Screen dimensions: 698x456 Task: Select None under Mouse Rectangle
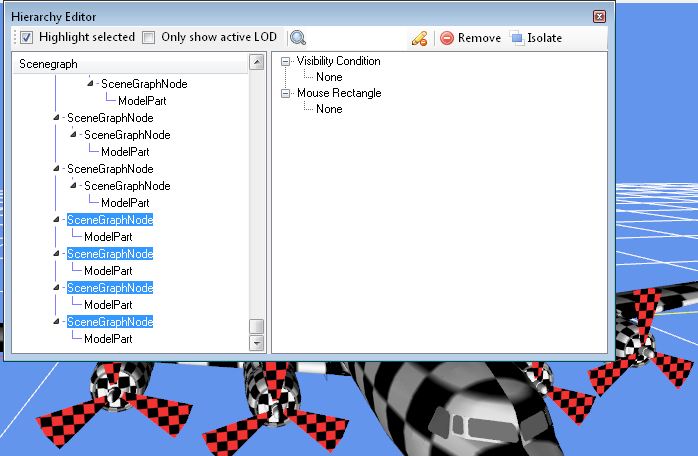[329, 109]
